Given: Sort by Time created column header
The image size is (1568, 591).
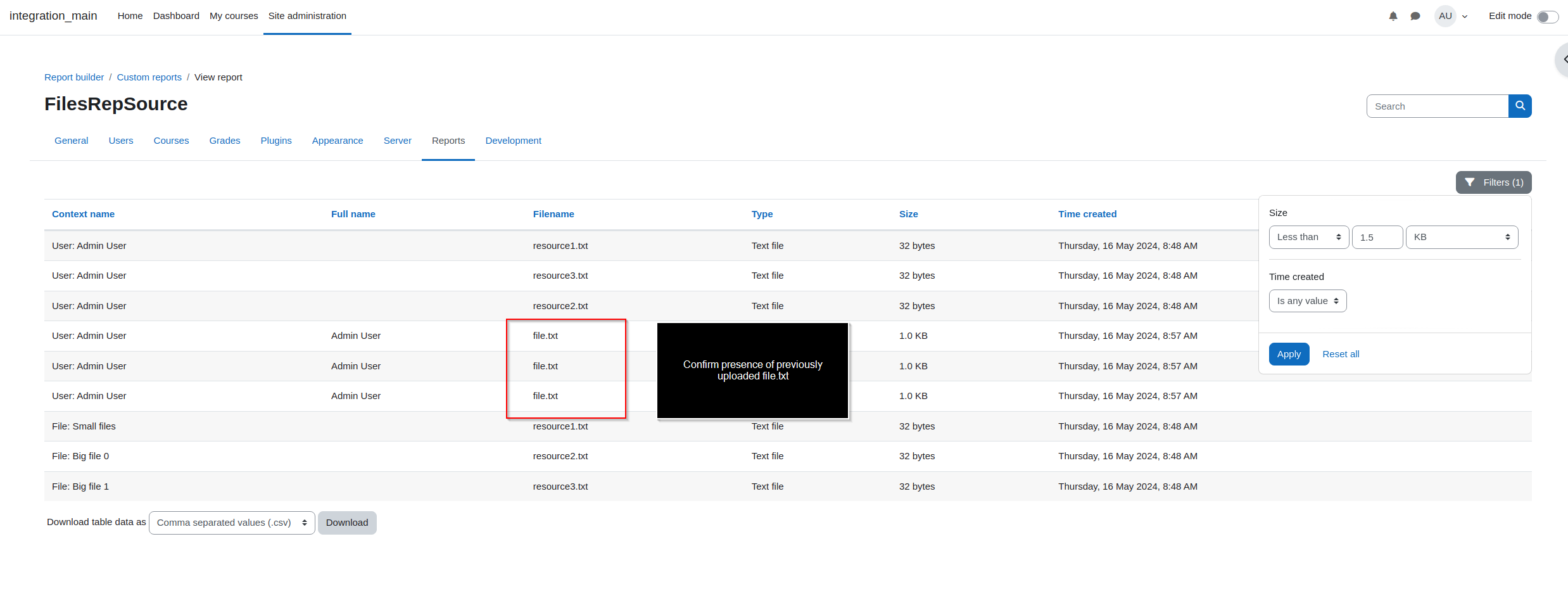Looking at the screenshot, I should coord(1087,214).
